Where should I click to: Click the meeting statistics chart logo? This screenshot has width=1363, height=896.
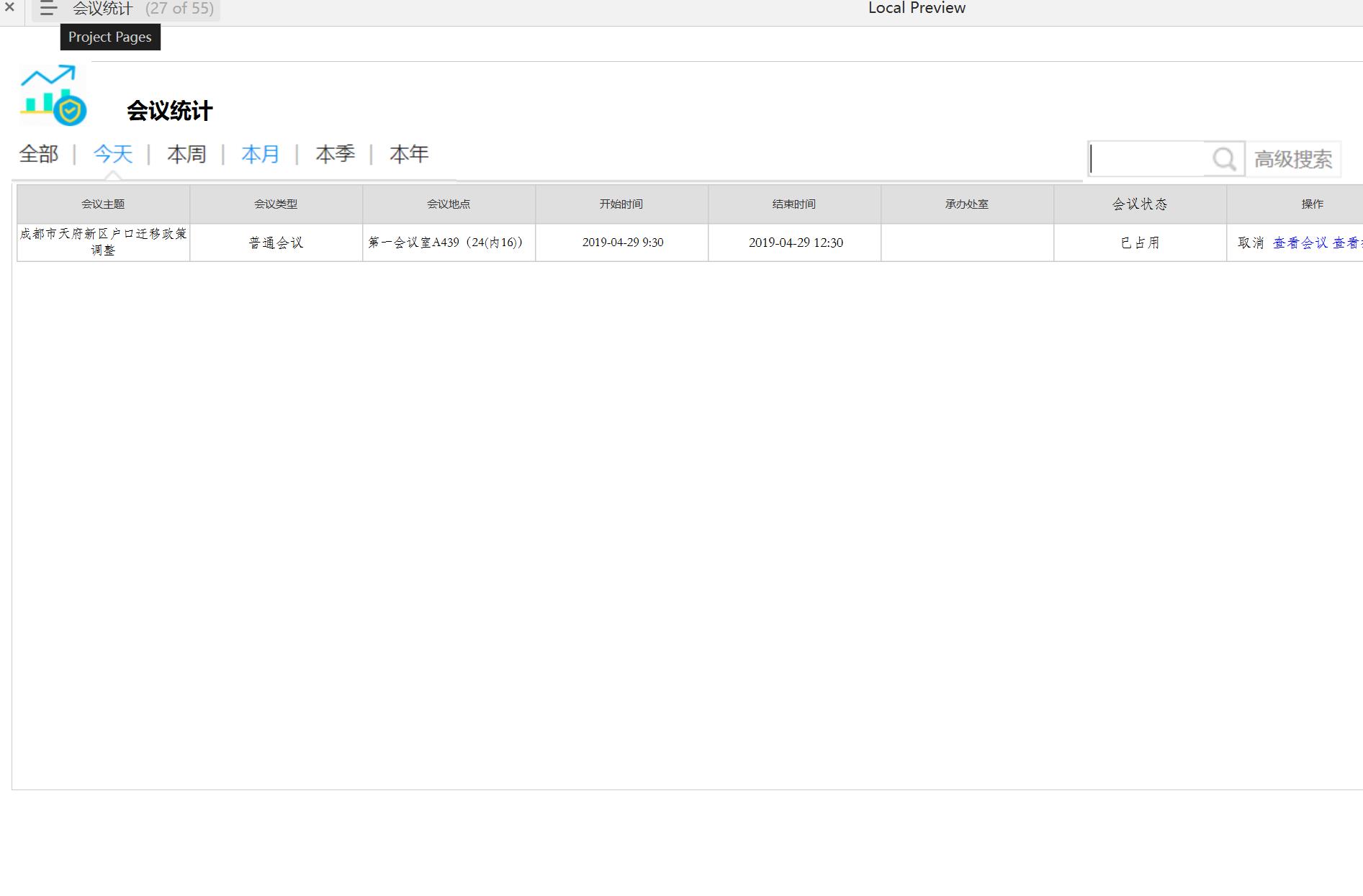point(53,95)
